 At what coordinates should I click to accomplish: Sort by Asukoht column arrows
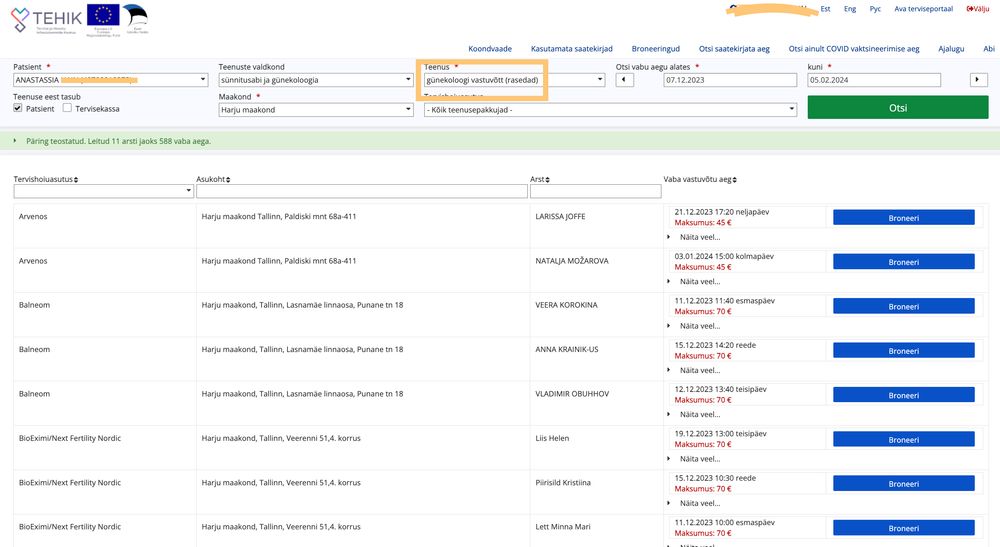pyautogui.click(x=228, y=179)
